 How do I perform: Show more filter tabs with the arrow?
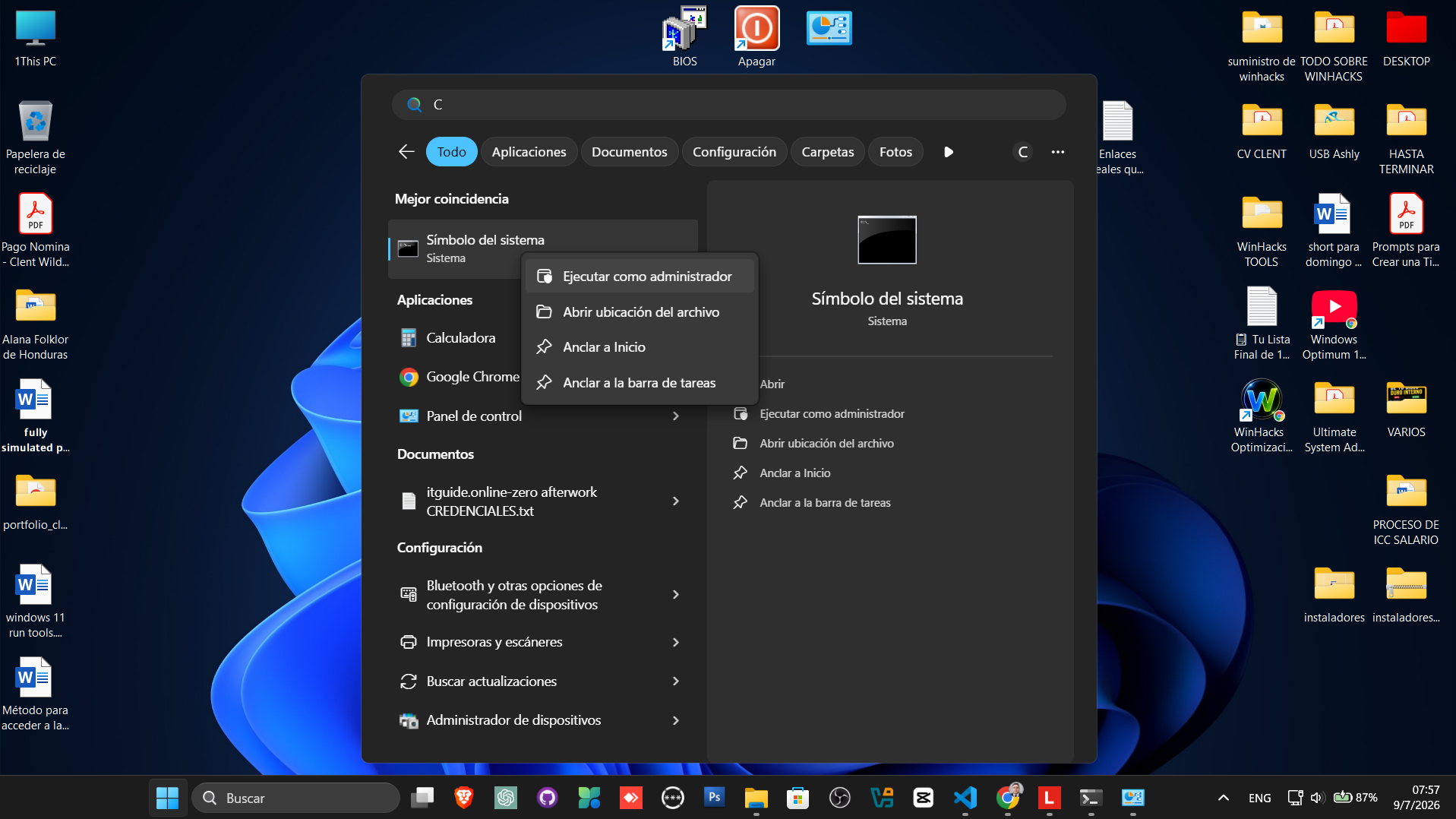(948, 152)
